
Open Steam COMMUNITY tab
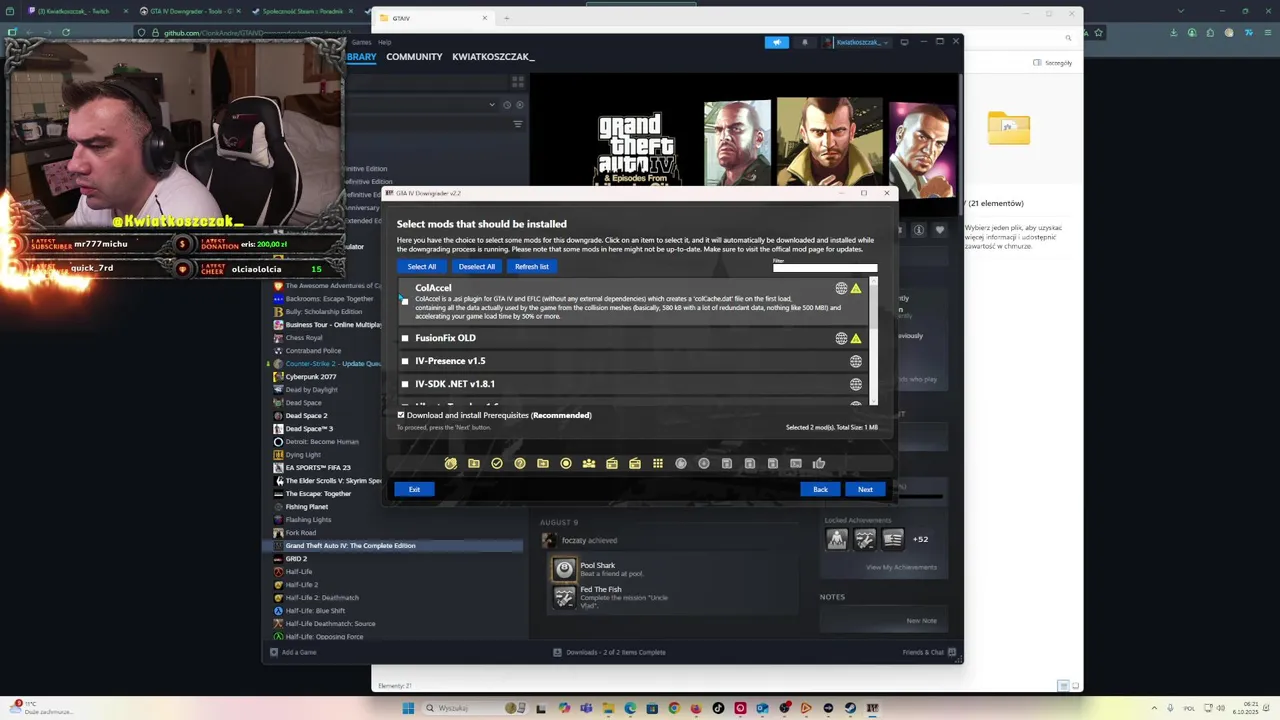[414, 57]
